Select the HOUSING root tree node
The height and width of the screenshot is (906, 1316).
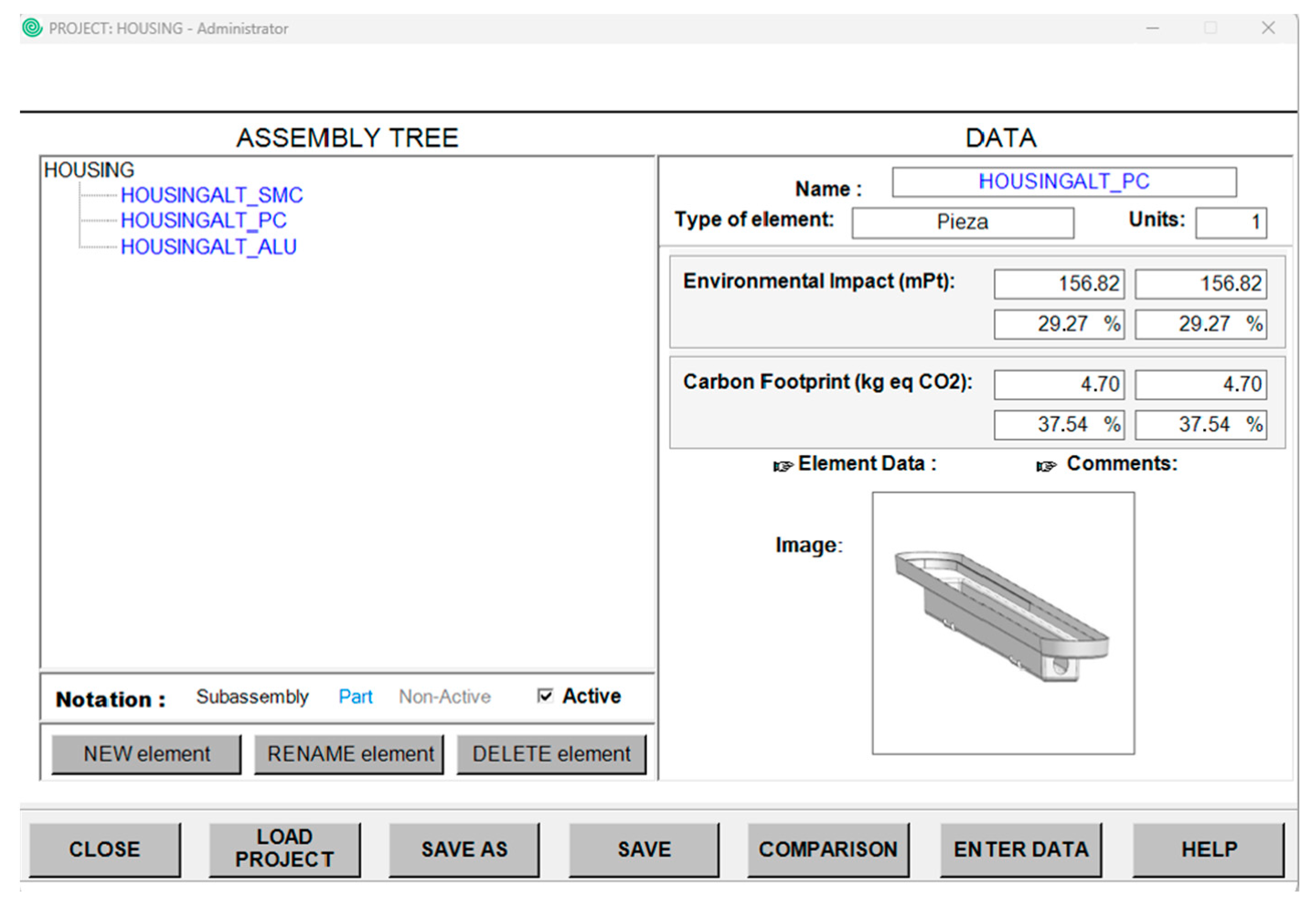(89, 170)
